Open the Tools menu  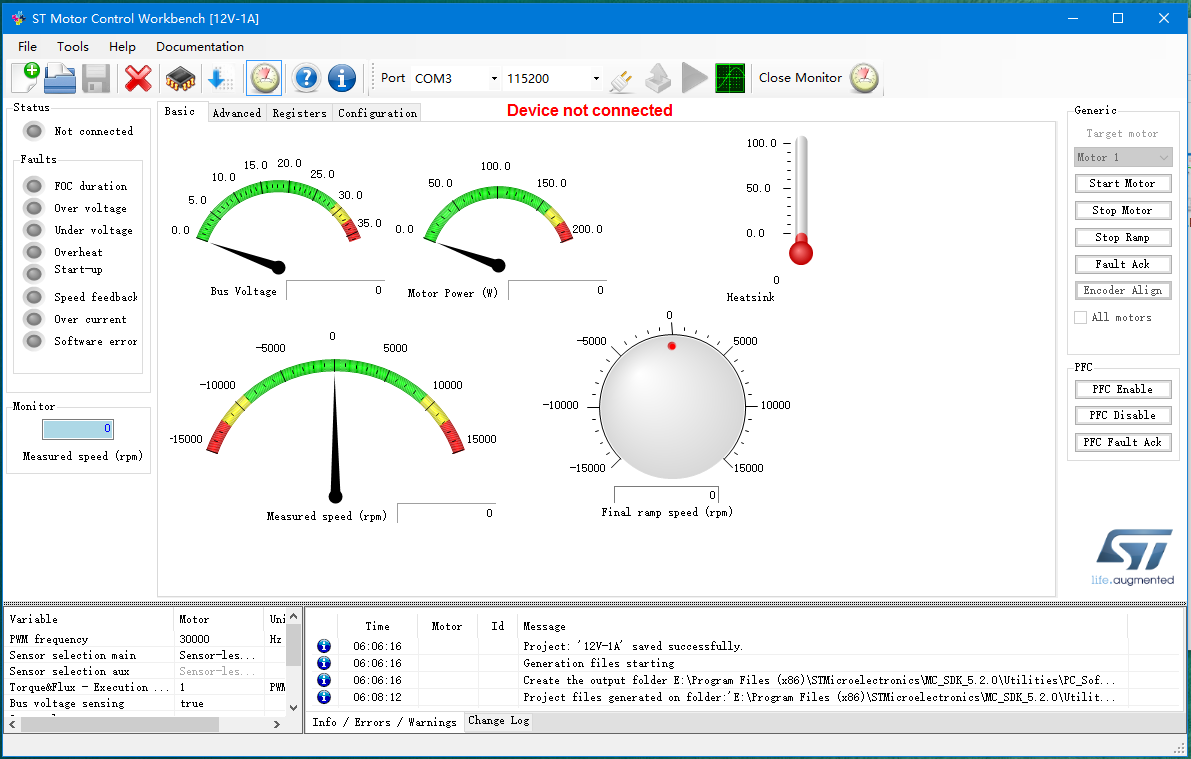(73, 46)
